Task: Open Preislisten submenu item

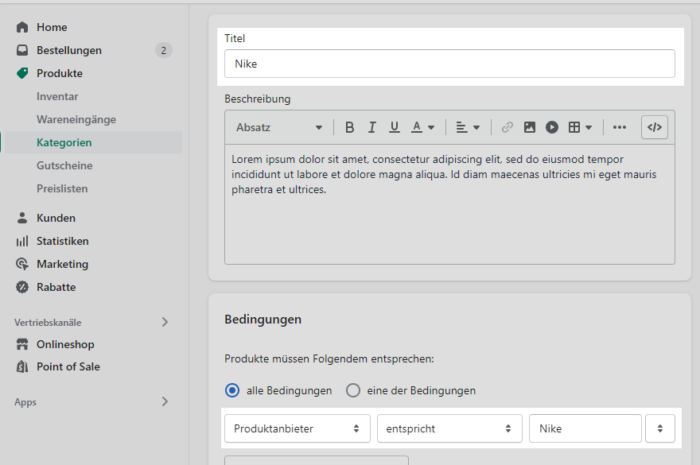Action: pyautogui.click(x=62, y=189)
